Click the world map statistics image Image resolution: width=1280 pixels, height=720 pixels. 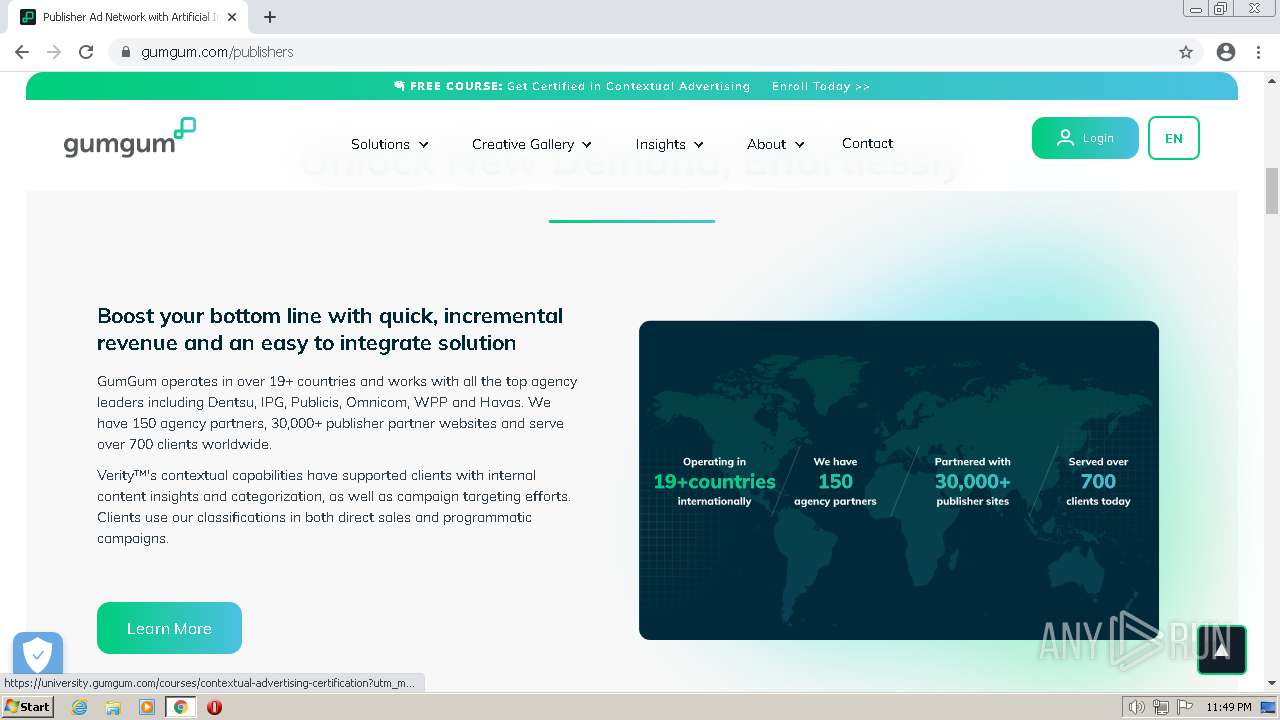[899, 480]
